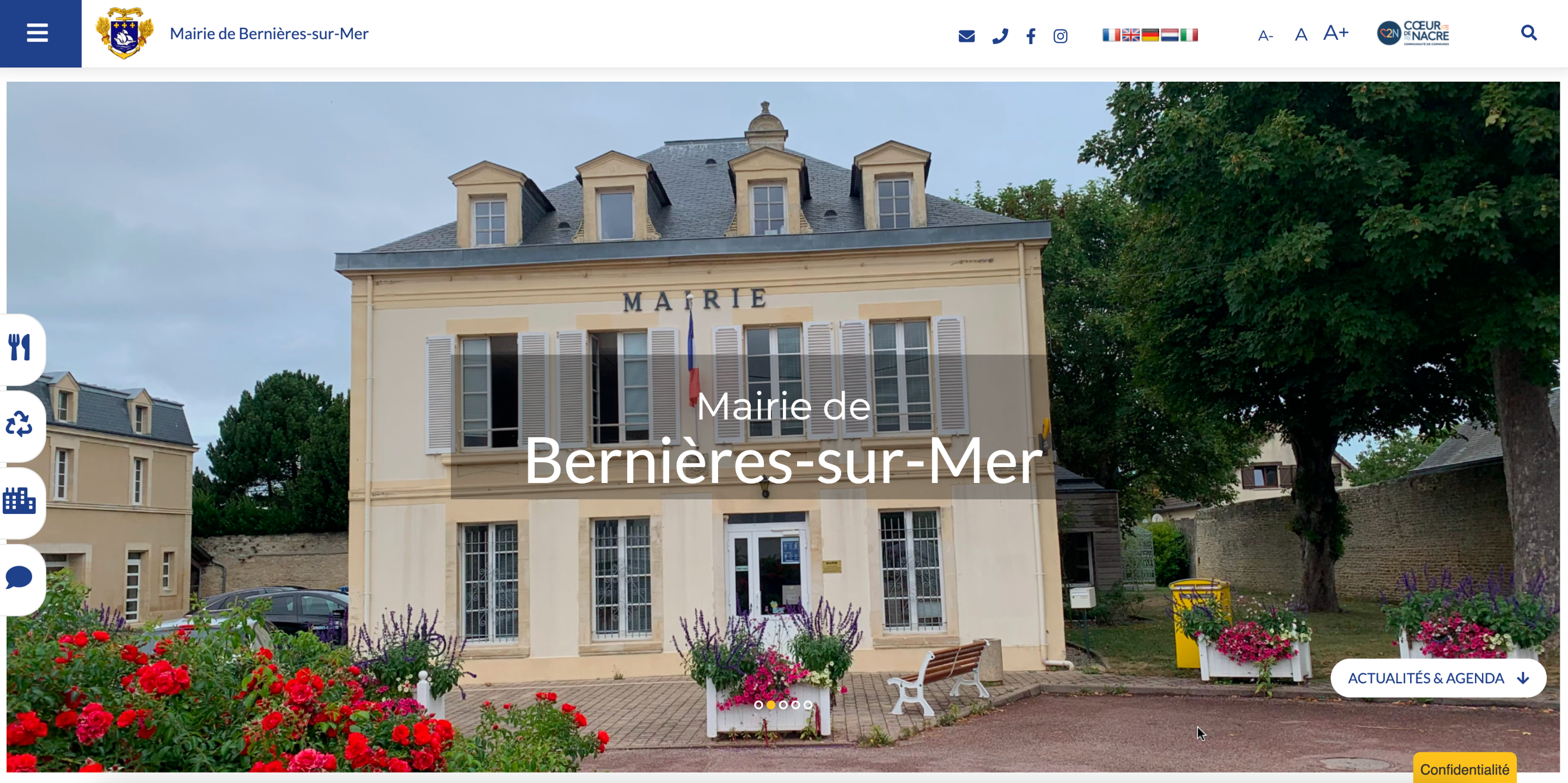The height and width of the screenshot is (783, 1568).
Task: Click the envelope email icon
Action: pyautogui.click(x=966, y=36)
